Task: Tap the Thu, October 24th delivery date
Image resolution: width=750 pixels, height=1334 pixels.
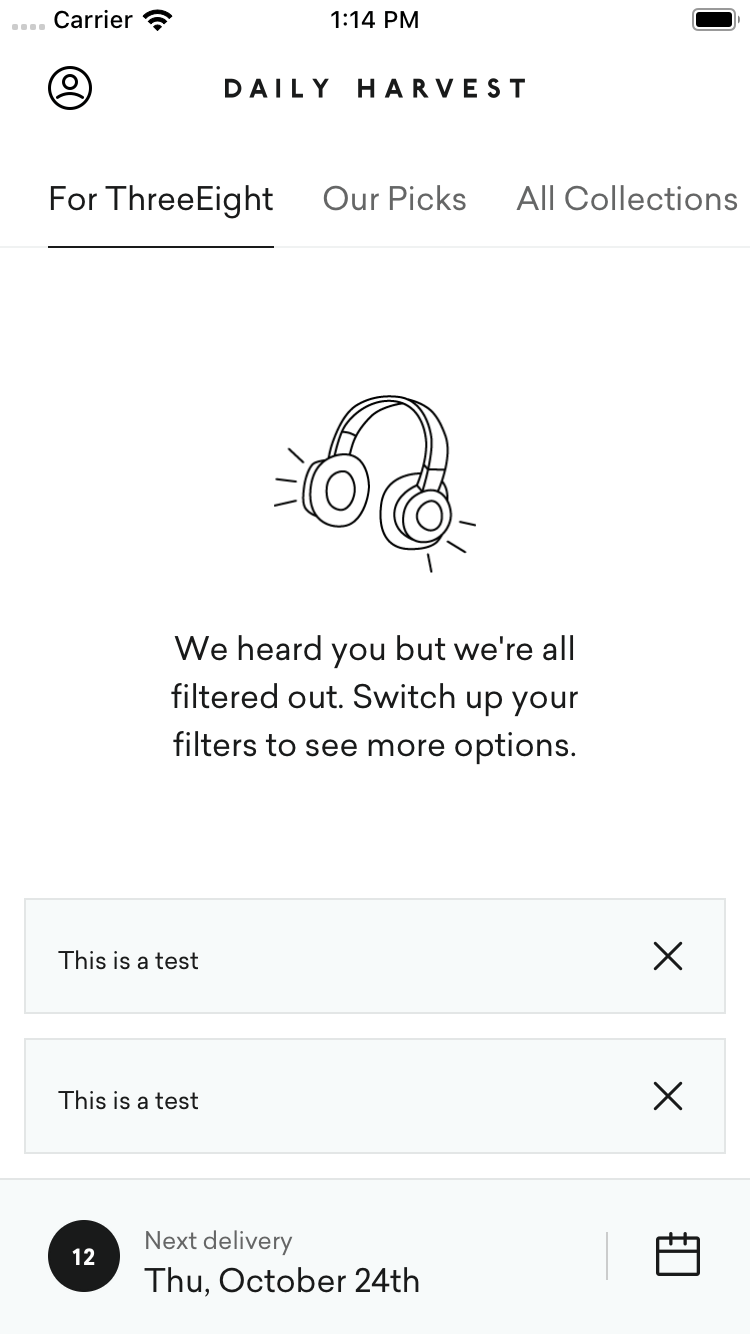Action: click(283, 1281)
